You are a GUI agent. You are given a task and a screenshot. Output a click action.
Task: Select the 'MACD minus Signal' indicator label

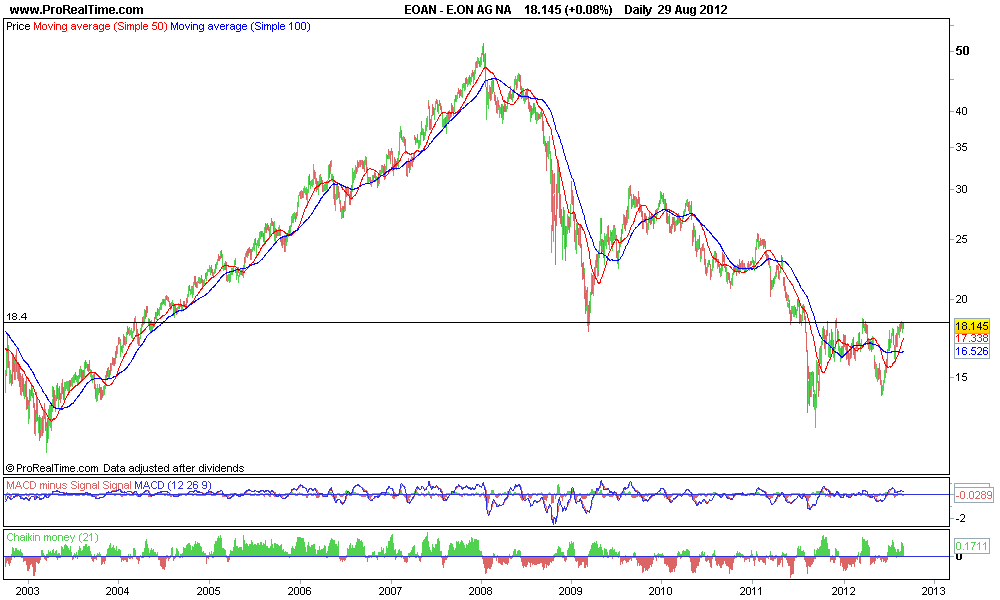53,485
